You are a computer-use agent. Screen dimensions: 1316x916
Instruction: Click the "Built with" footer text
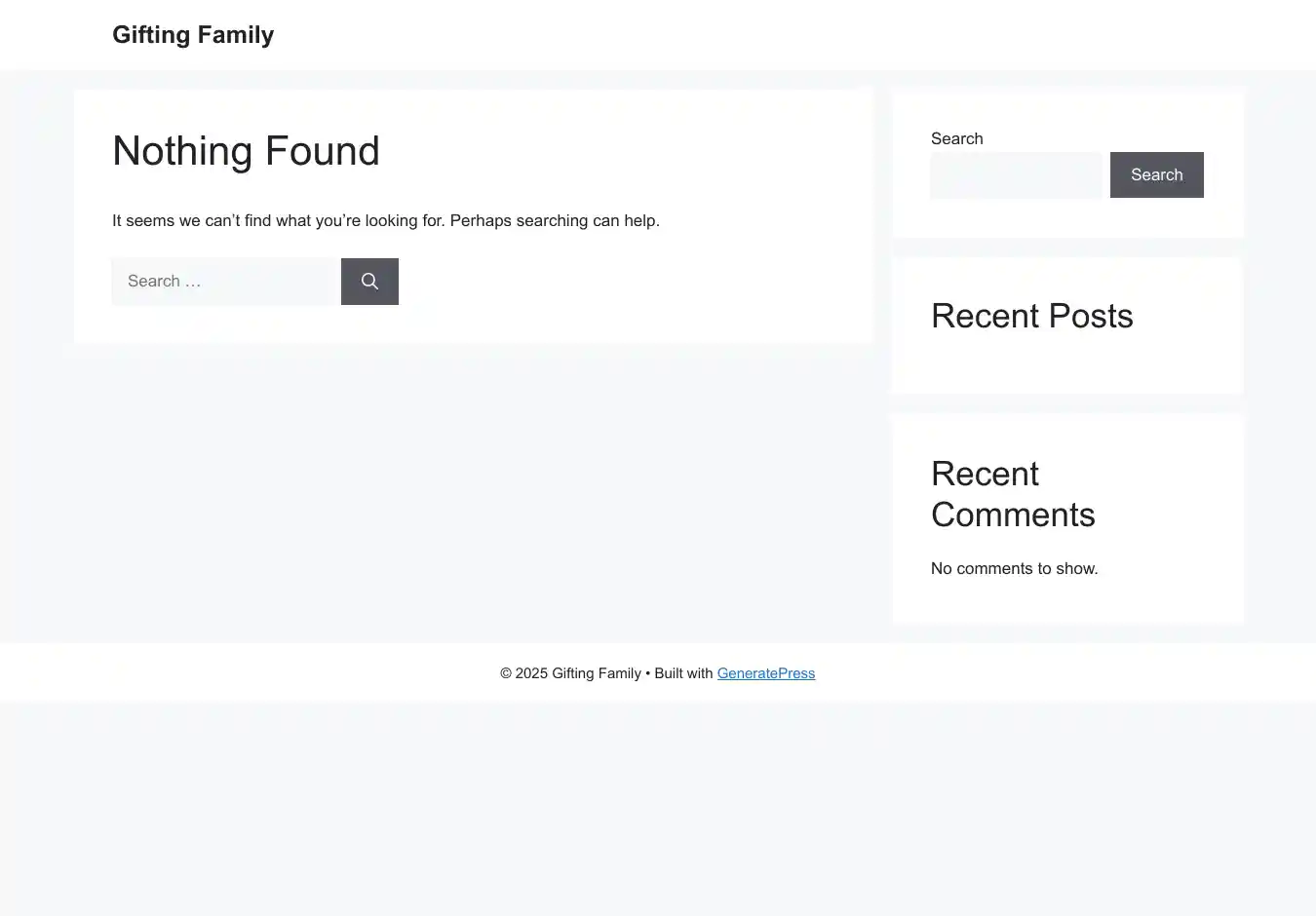click(x=683, y=673)
